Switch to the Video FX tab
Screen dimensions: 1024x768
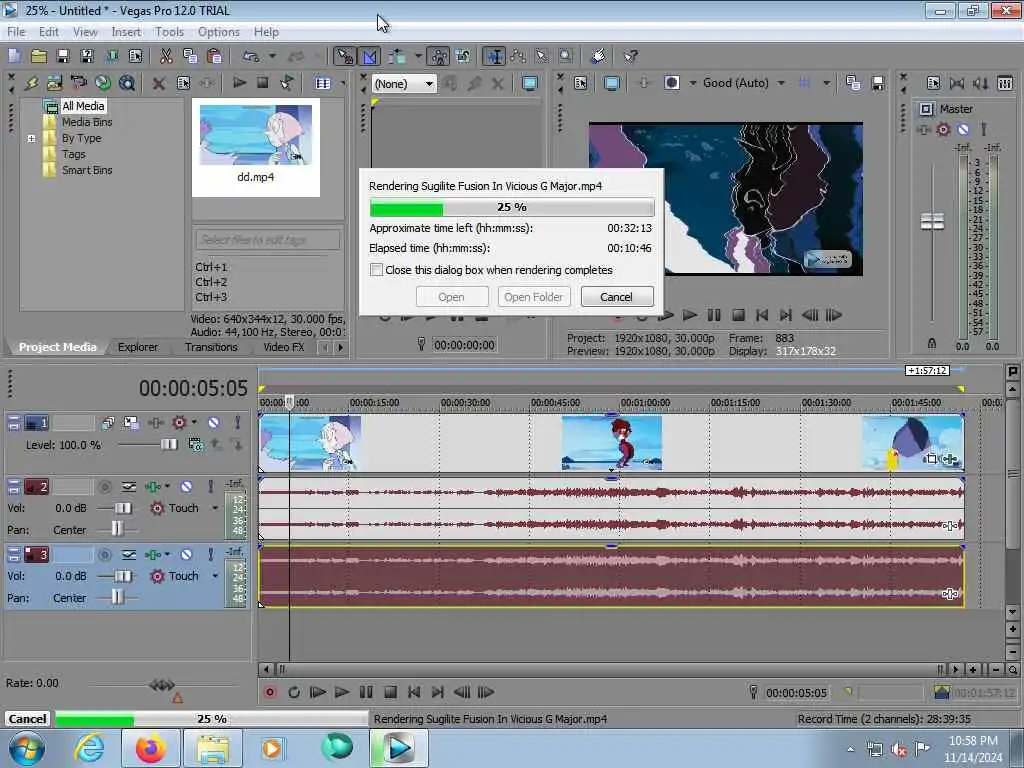pos(283,347)
